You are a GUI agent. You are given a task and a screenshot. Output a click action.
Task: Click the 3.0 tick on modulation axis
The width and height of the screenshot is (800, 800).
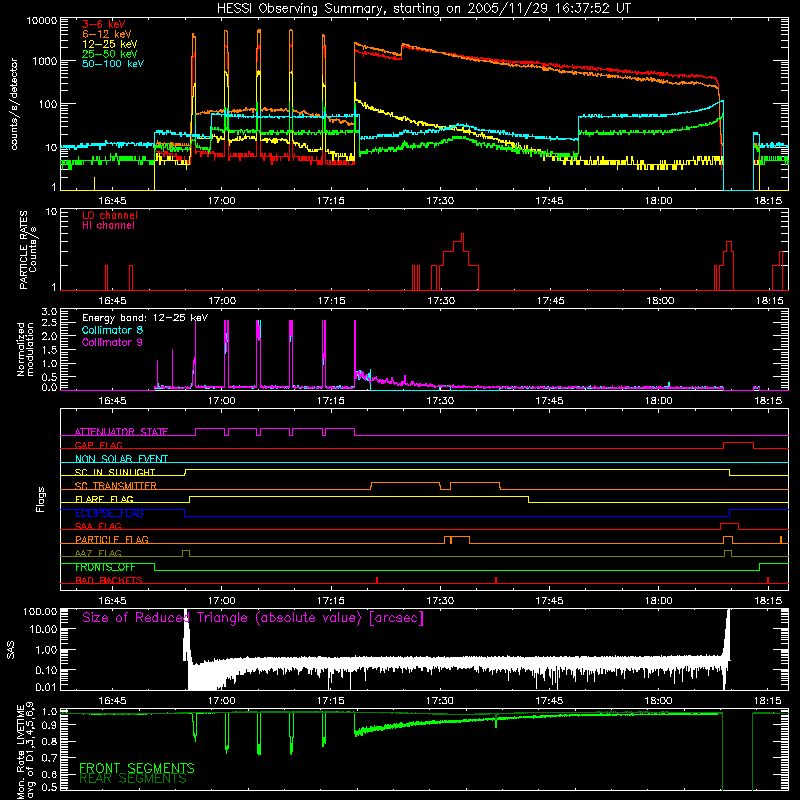click(48, 312)
